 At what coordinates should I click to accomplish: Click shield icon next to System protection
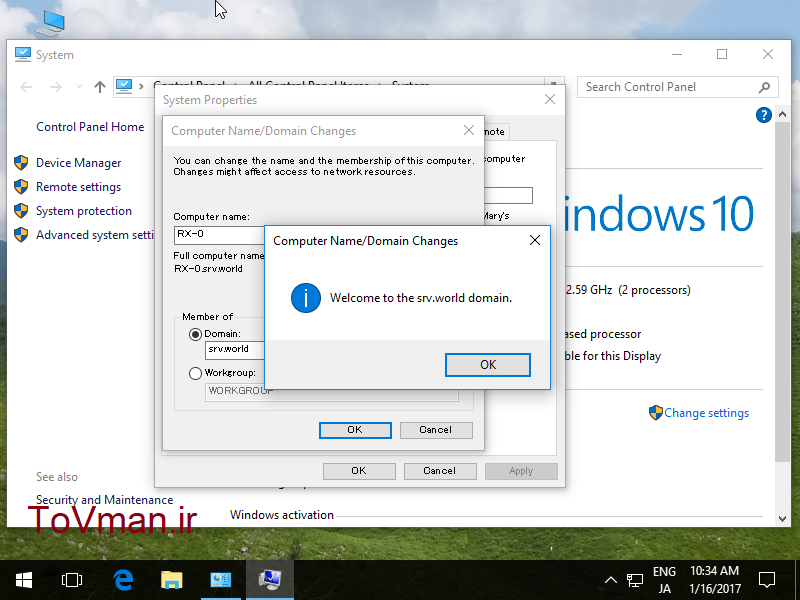[x=21, y=211]
